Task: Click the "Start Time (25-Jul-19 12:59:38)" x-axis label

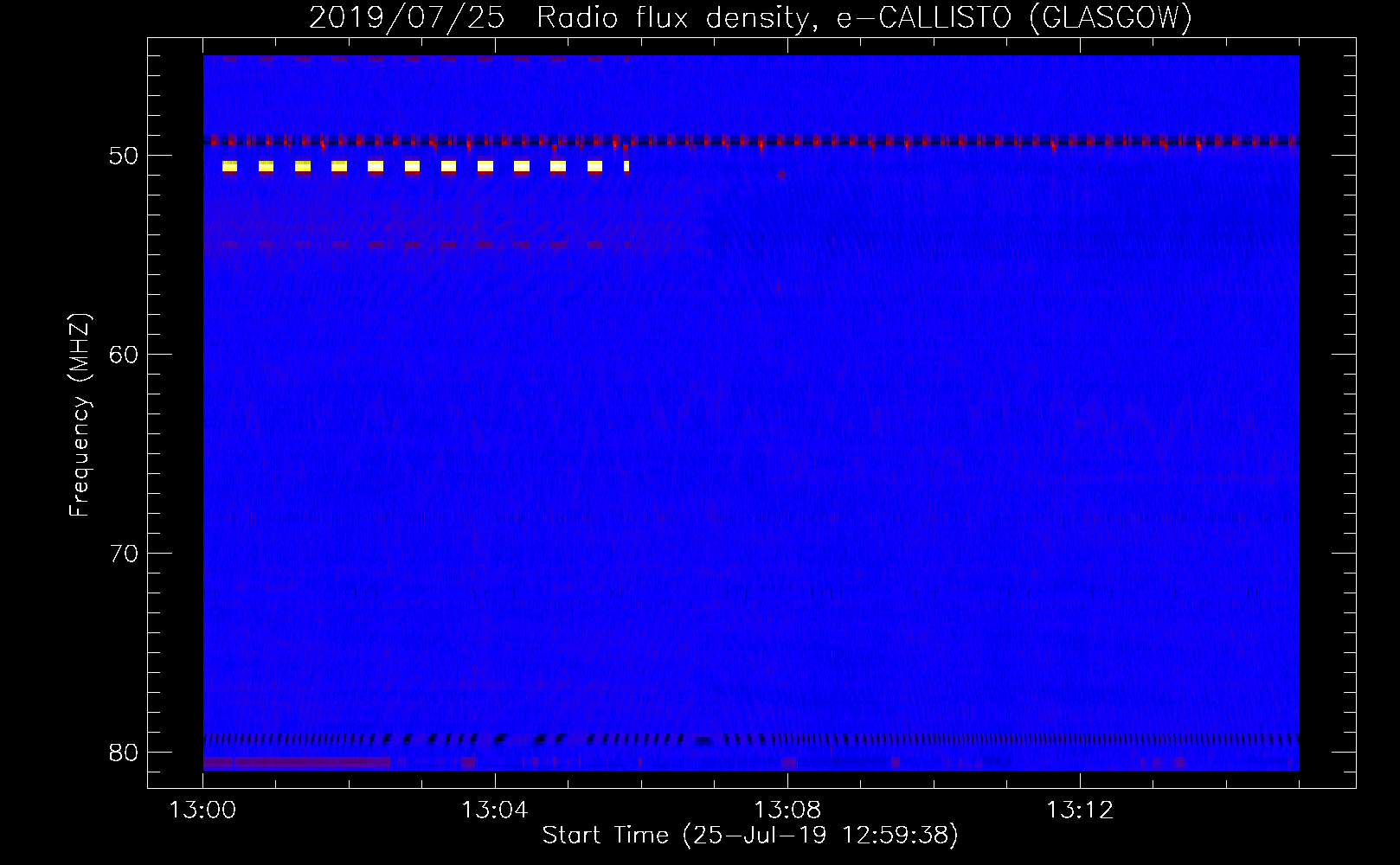Action: point(750,836)
